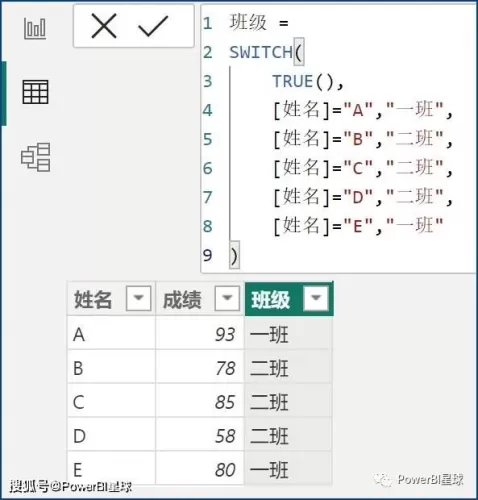
Task: Open the Model relationships view icon
Action: click(x=36, y=157)
